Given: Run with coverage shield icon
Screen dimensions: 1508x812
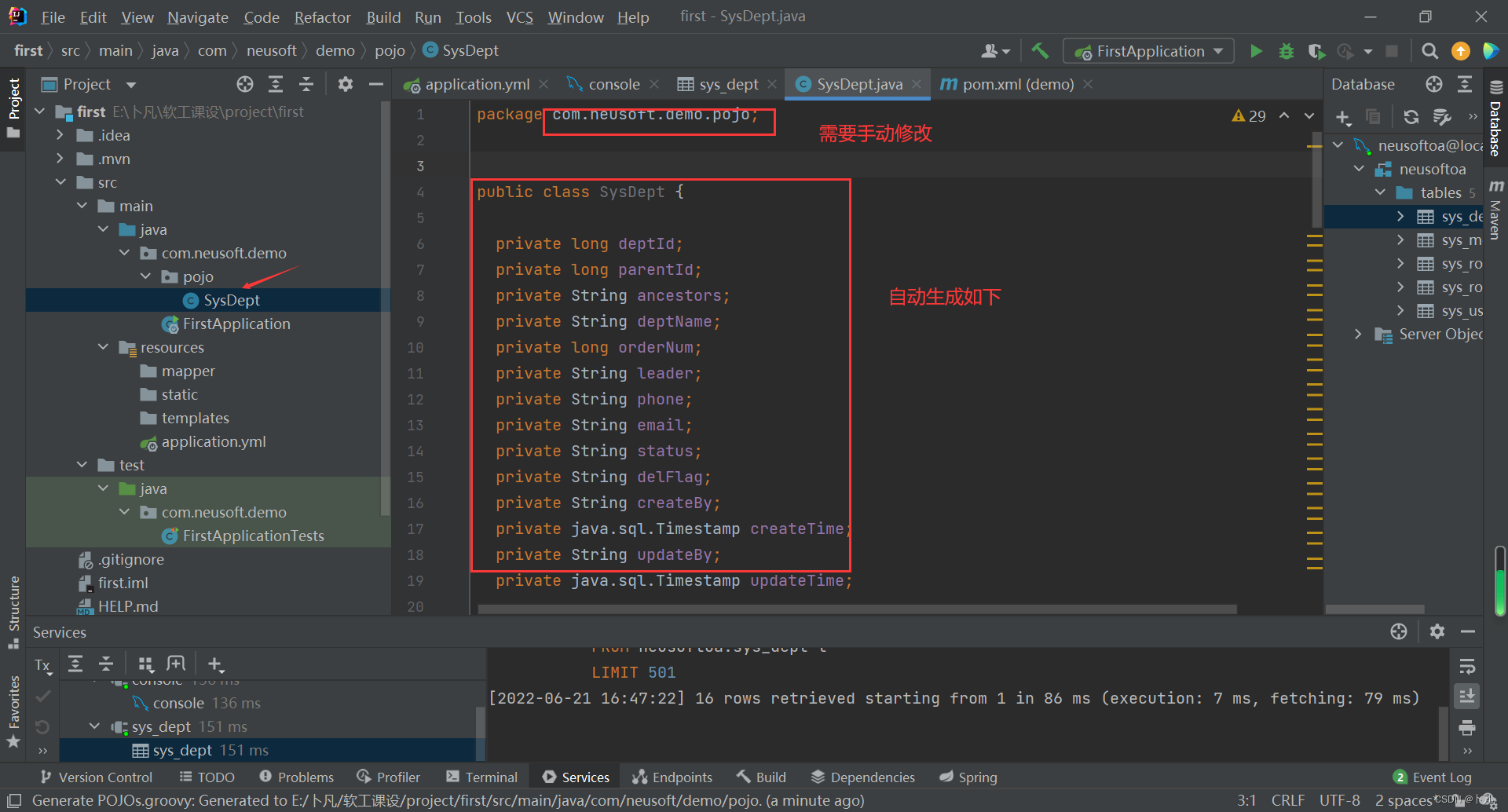Looking at the screenshot, I should (x=1316, y=51).
